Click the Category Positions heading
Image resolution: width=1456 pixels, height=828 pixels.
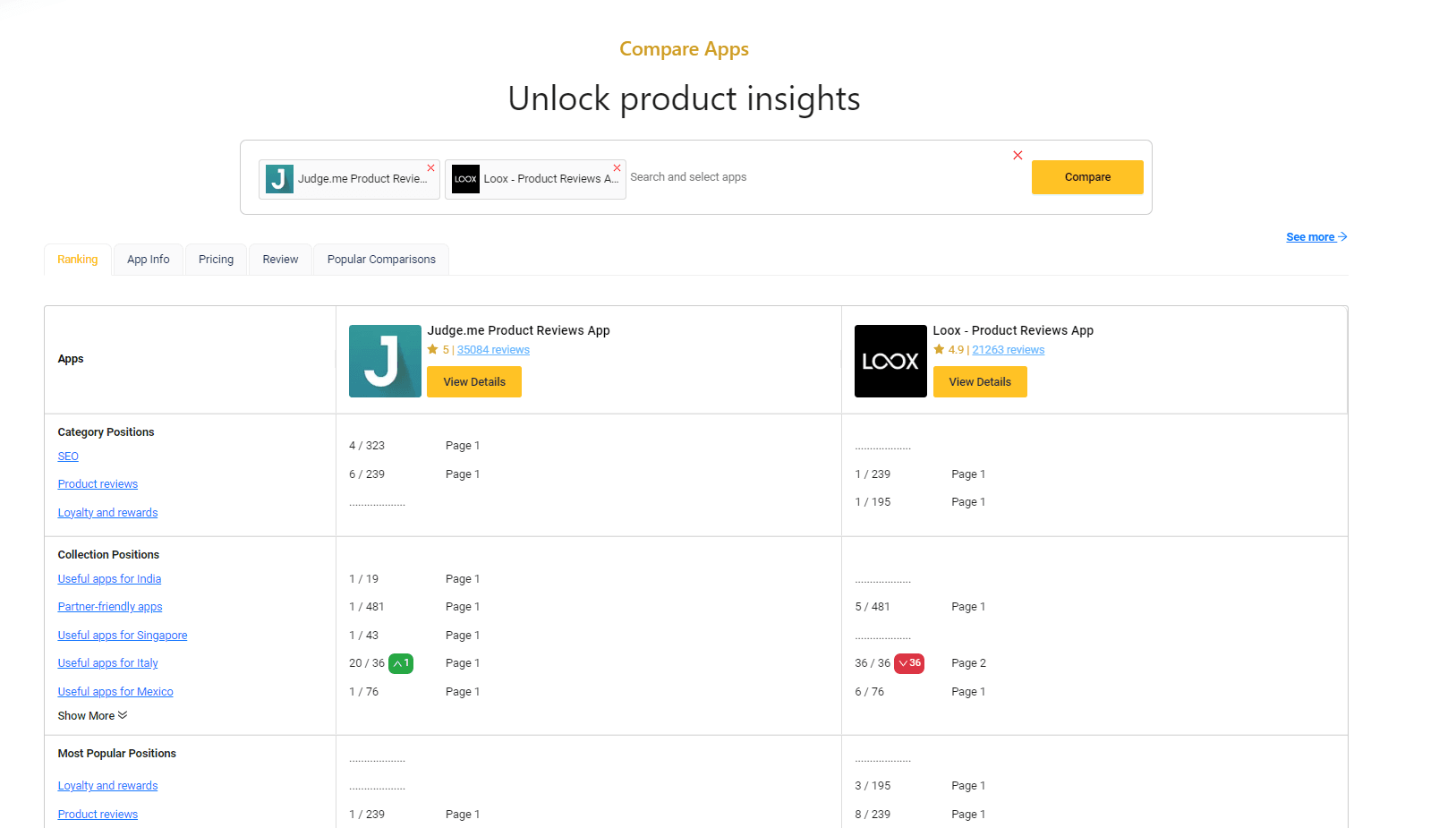106,432
